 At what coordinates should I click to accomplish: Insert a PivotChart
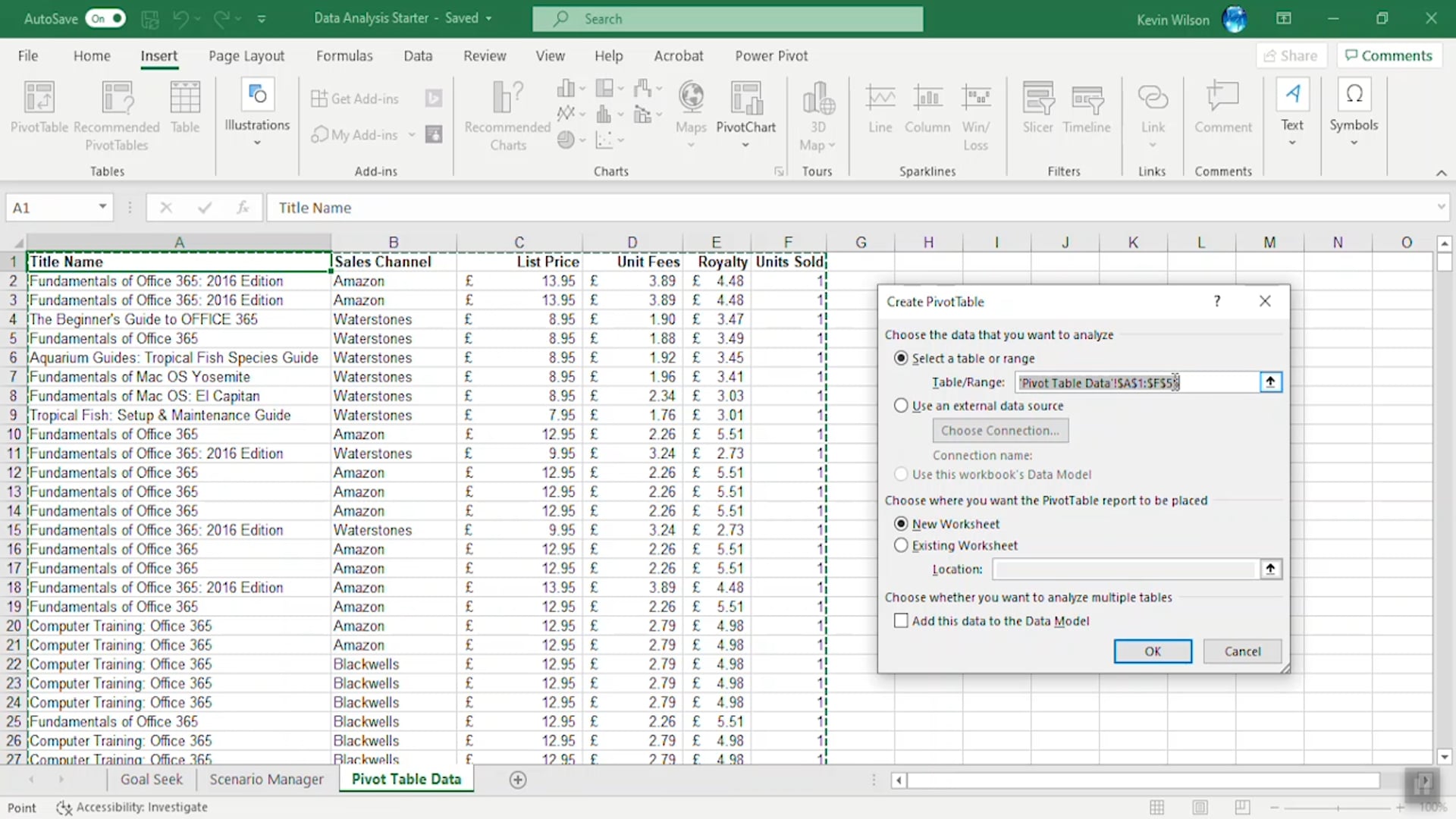pyautogui.click(x=745, y=112)
